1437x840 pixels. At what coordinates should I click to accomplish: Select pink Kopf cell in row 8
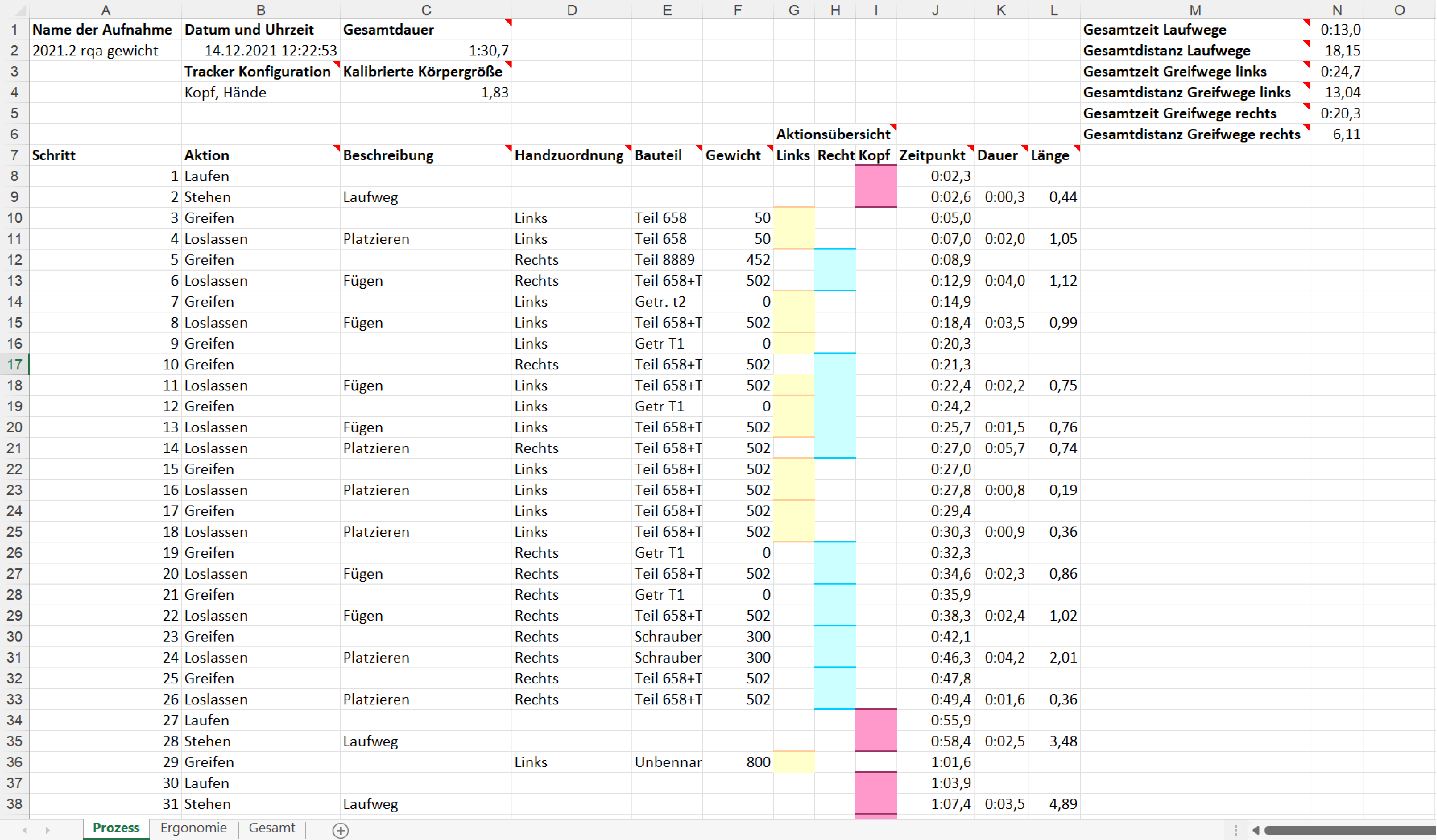pyautogui.click(x=876, y=176)
